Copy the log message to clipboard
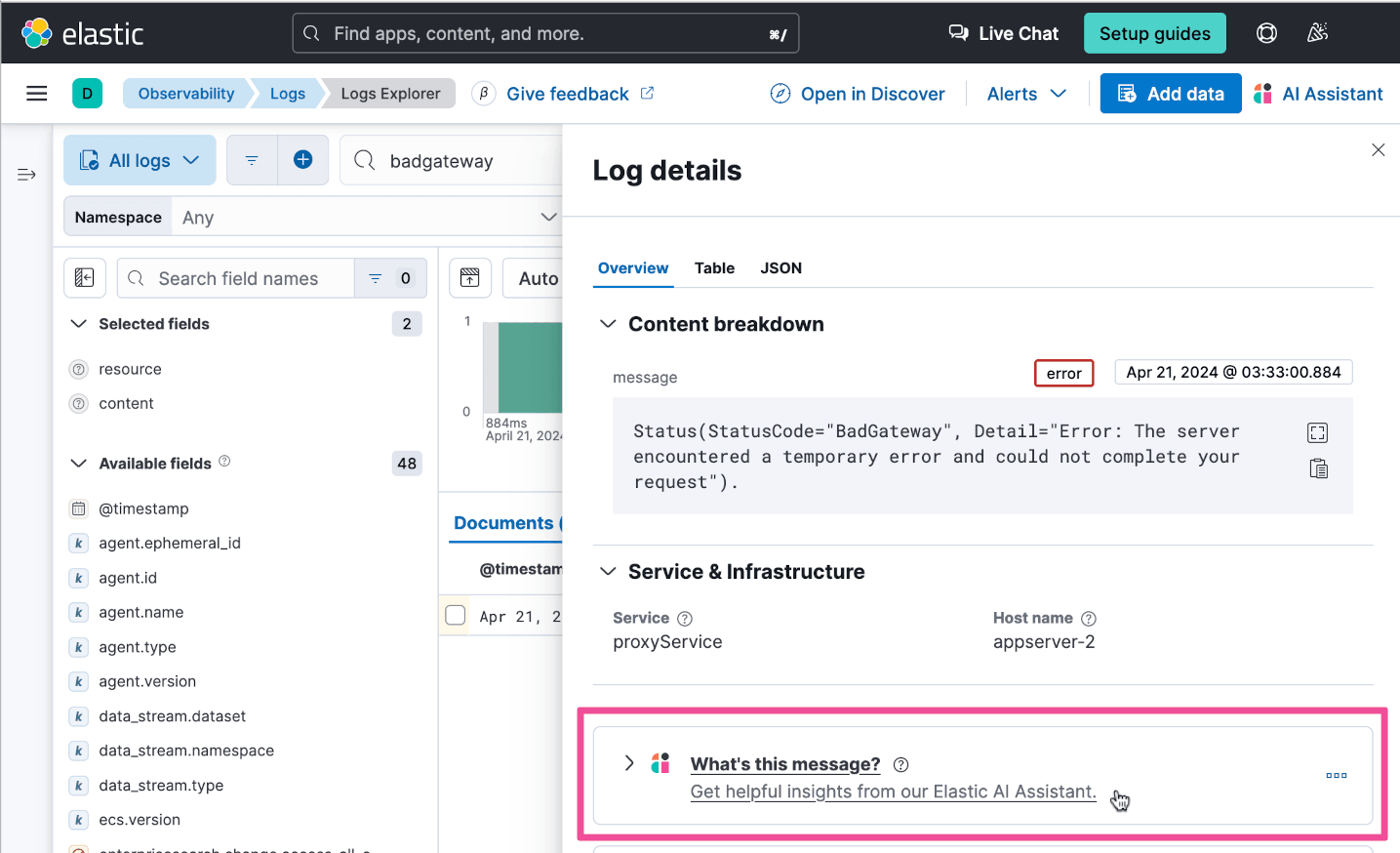Image resolution: width=1400 pixels, height=853 pixels. (1318, 469)
